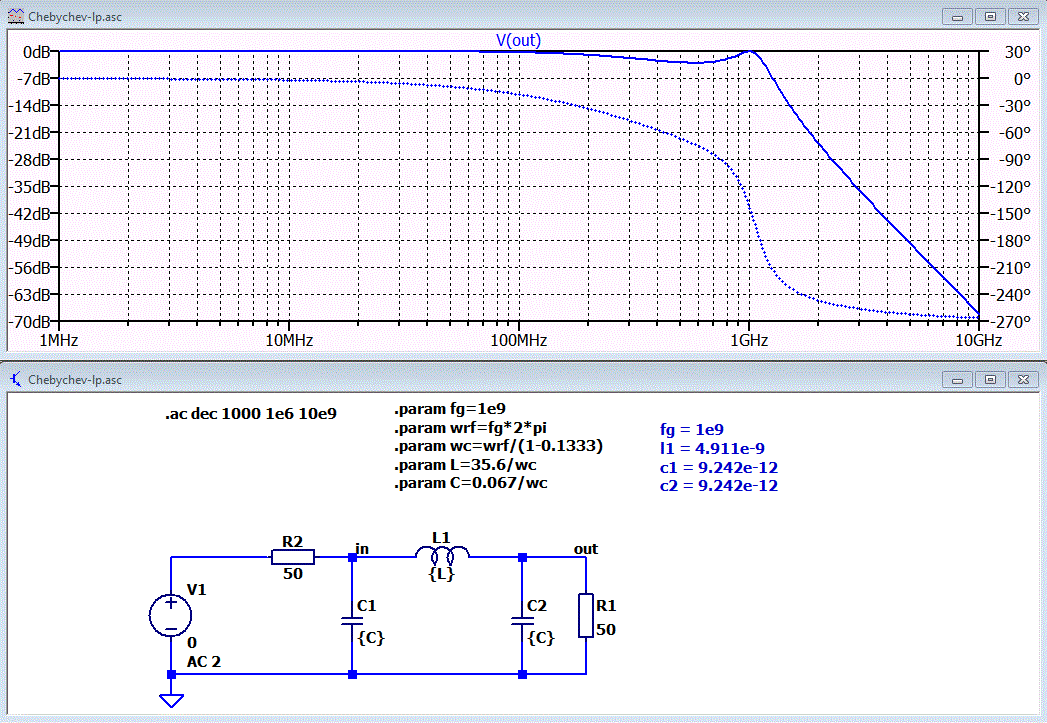Click the 'fg = 1e9' comment
This screenshot has height=723, width=1047.
click(x=692, y=429)
